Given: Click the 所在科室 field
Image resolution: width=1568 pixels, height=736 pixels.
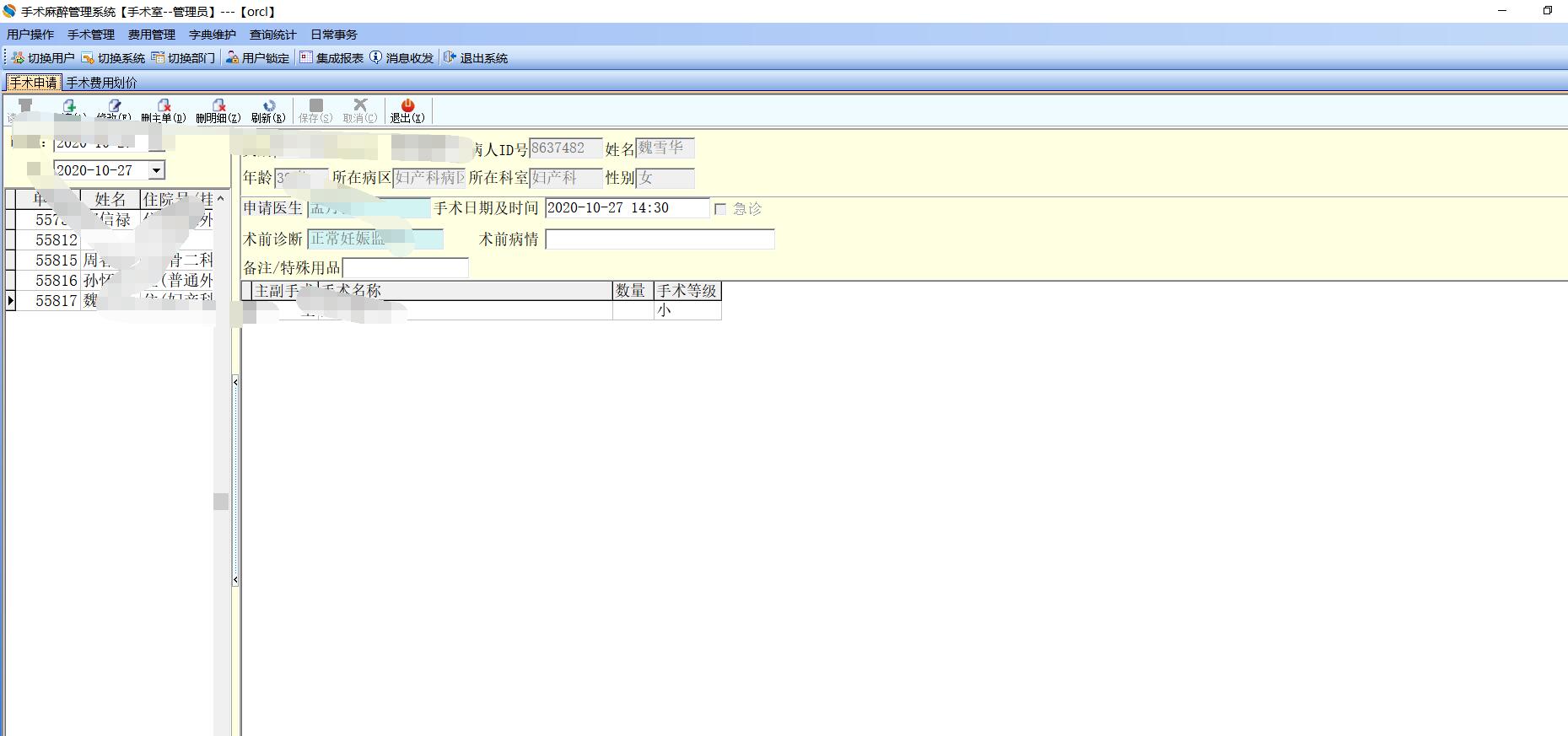Looking at the screenshot, I should point(566,178).
